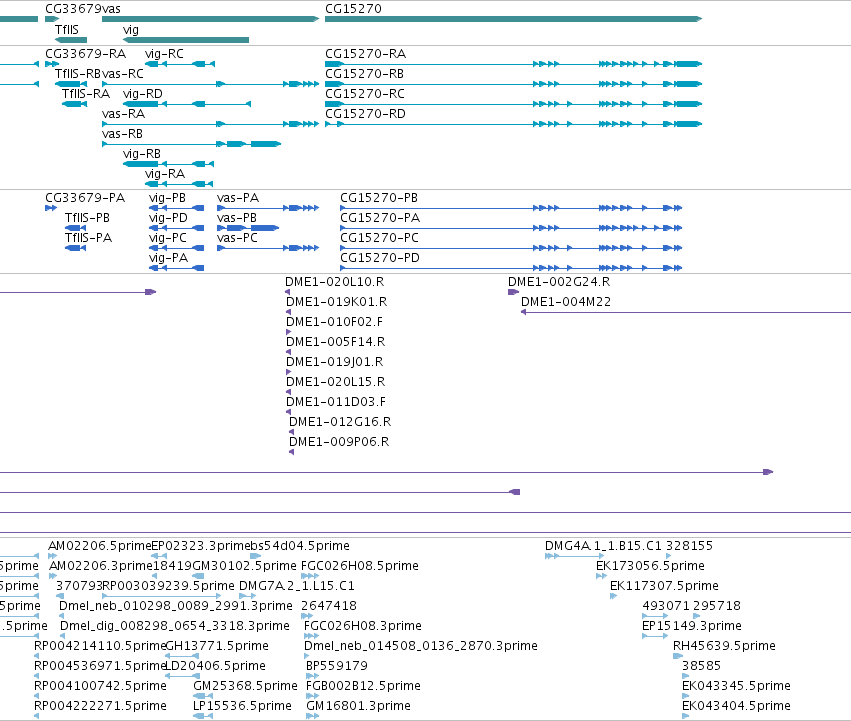Image resolution: width=851 pixels, height=721 pixels.
Task: Open the vas-RB transcript label
Action: click(x=122, y=134)
